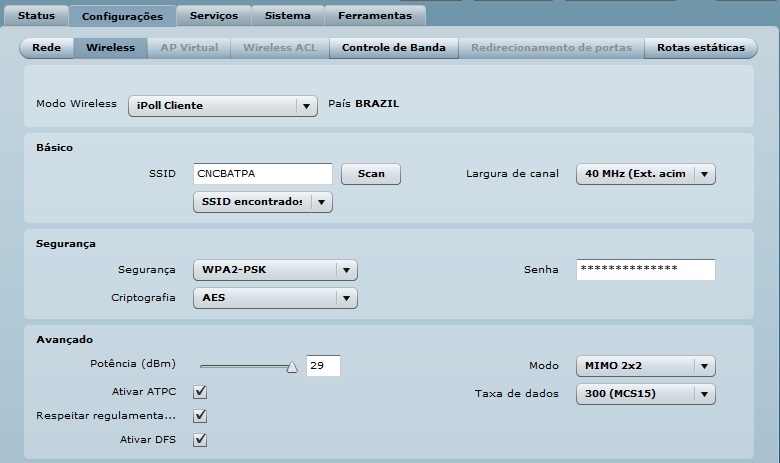
Task: Open Controle de Banda sub-tab
Action: pos(394,48)
